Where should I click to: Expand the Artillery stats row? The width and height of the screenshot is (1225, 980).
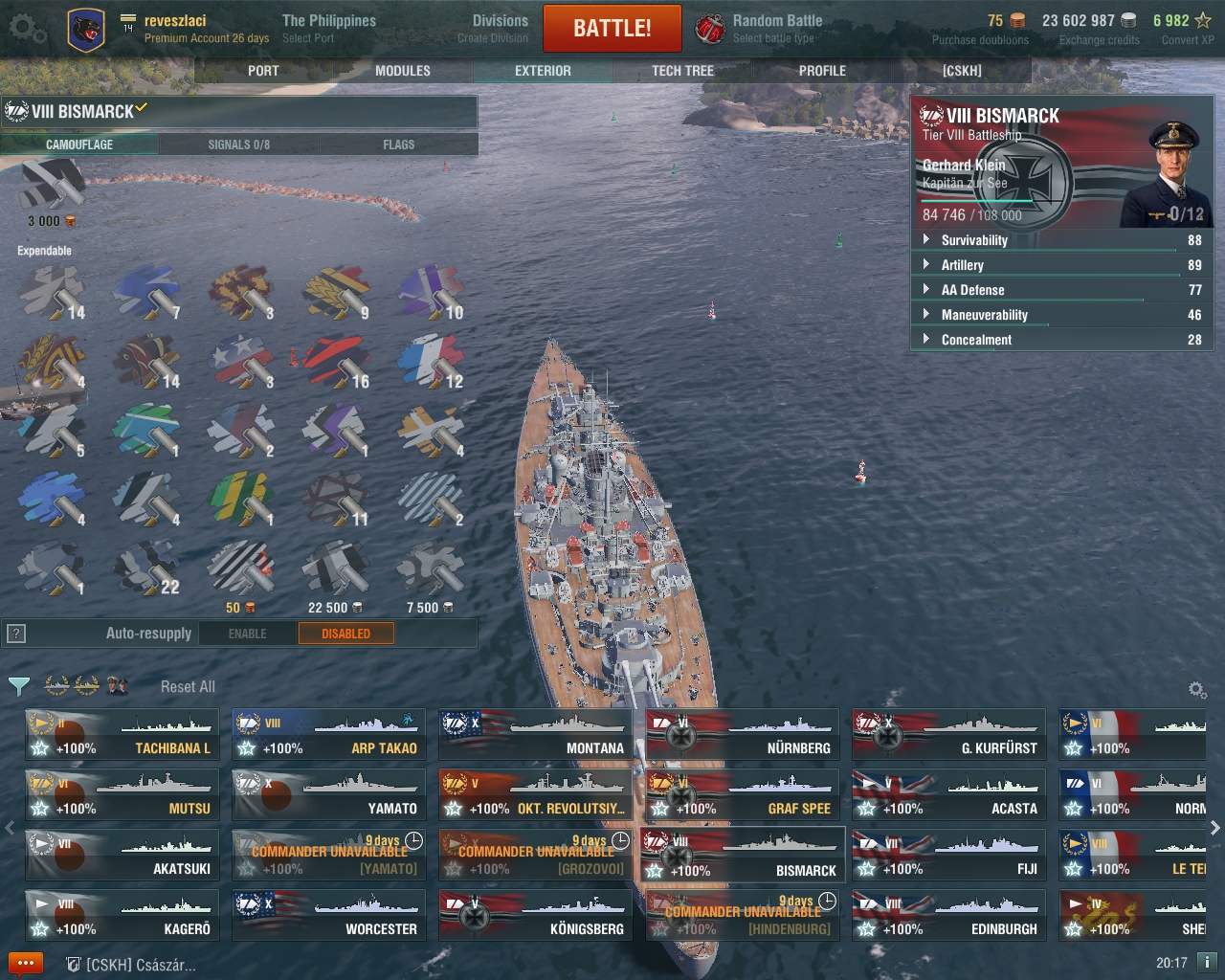coord(1062,265)
